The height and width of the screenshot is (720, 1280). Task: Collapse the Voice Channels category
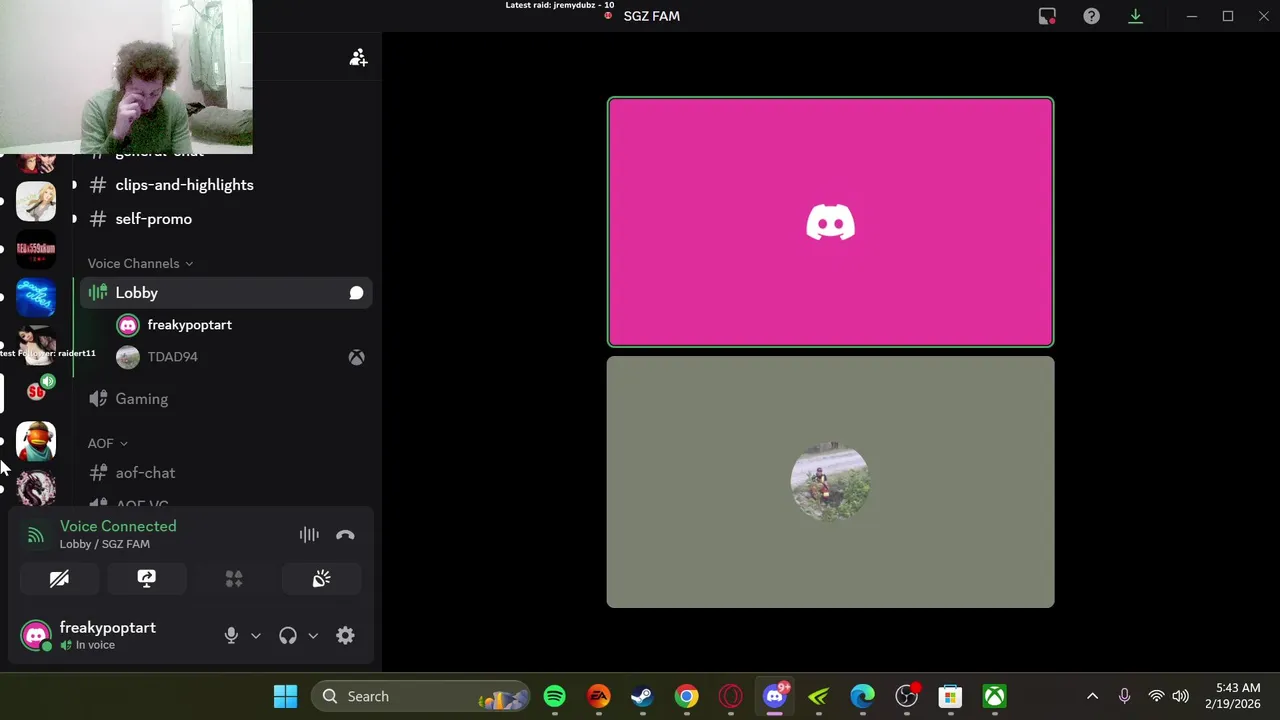click(x=140, y=263)
